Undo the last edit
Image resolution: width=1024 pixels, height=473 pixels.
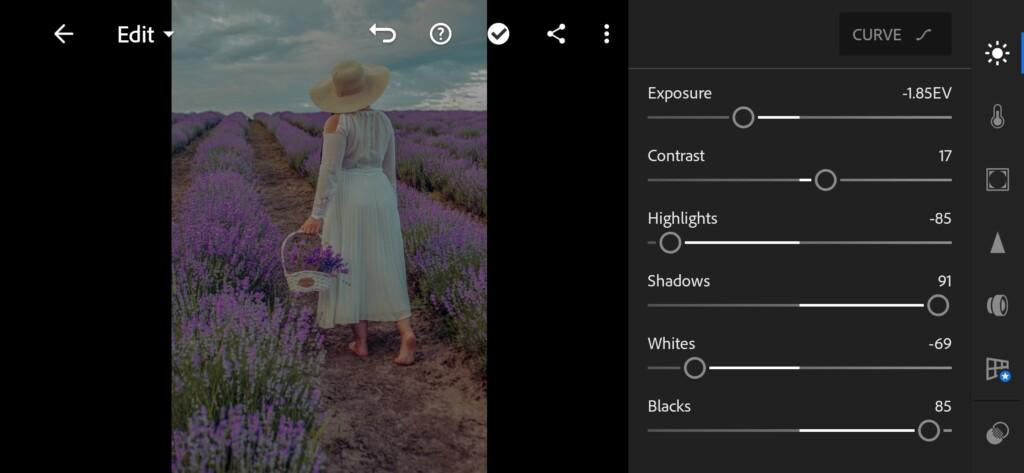click(383, 34)
